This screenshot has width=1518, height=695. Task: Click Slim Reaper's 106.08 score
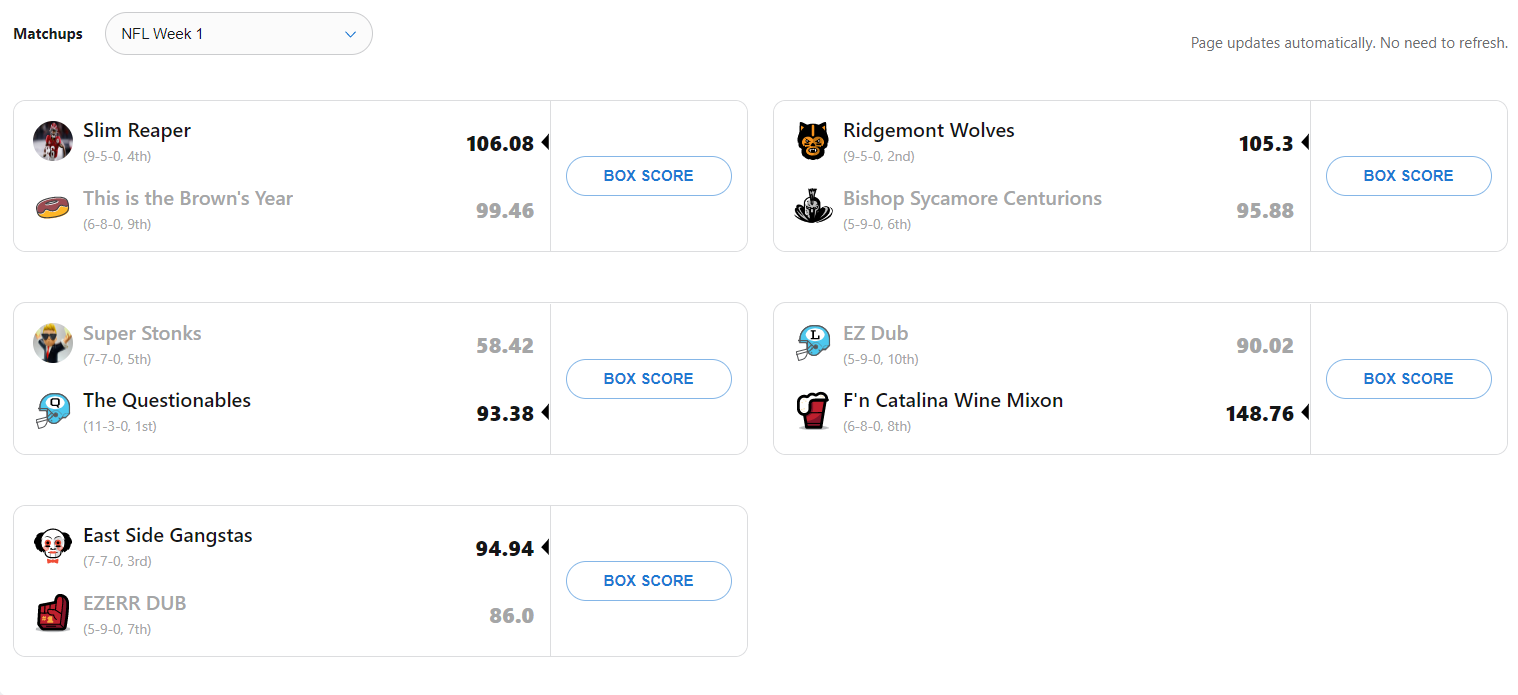point(500,144)
